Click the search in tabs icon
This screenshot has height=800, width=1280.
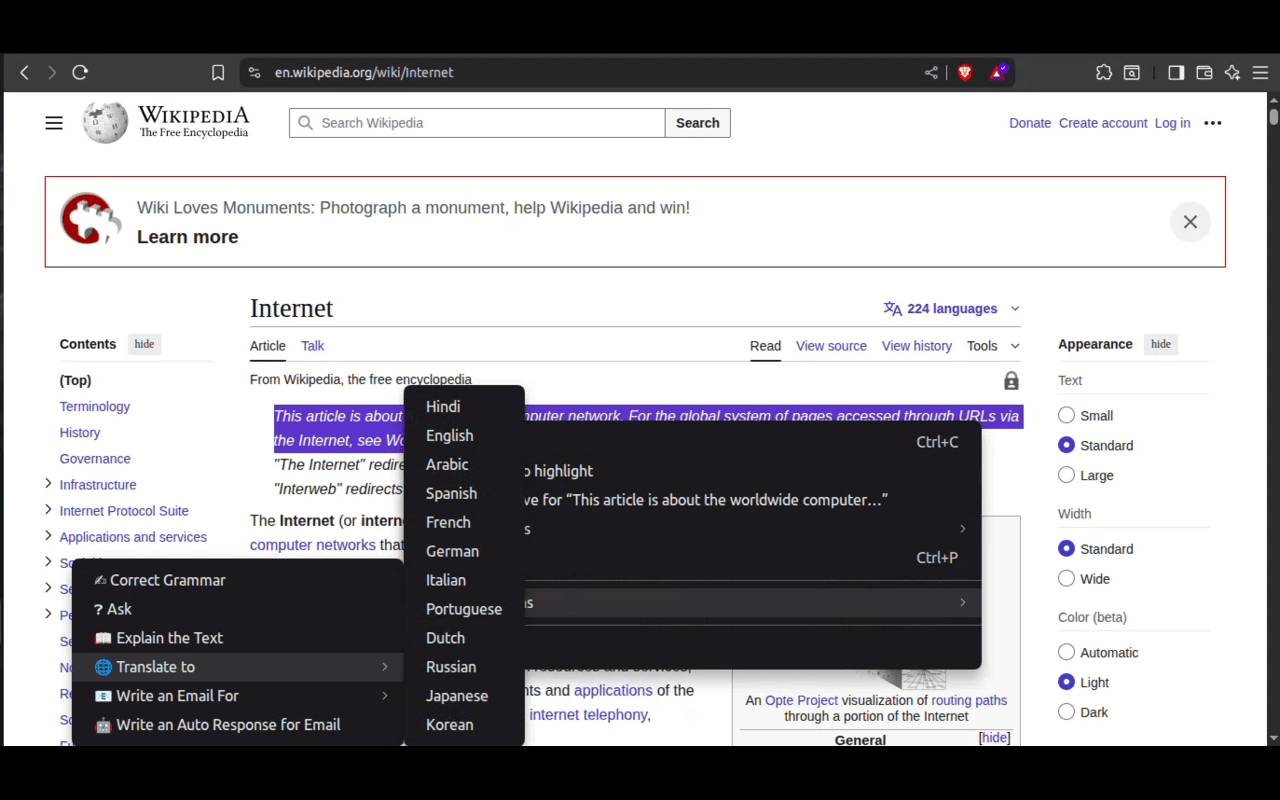1131,72
